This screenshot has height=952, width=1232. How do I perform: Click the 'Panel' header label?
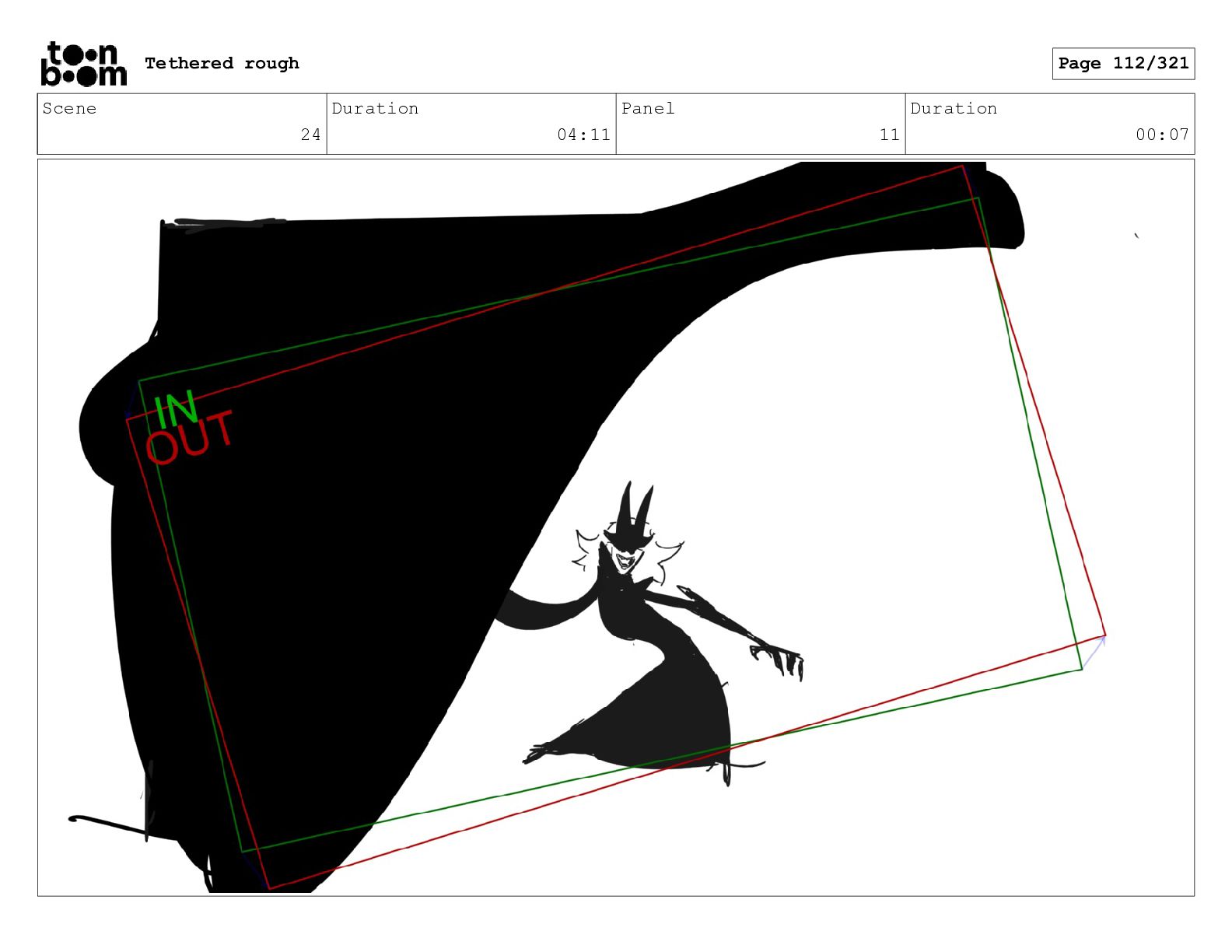coord(648,108)
